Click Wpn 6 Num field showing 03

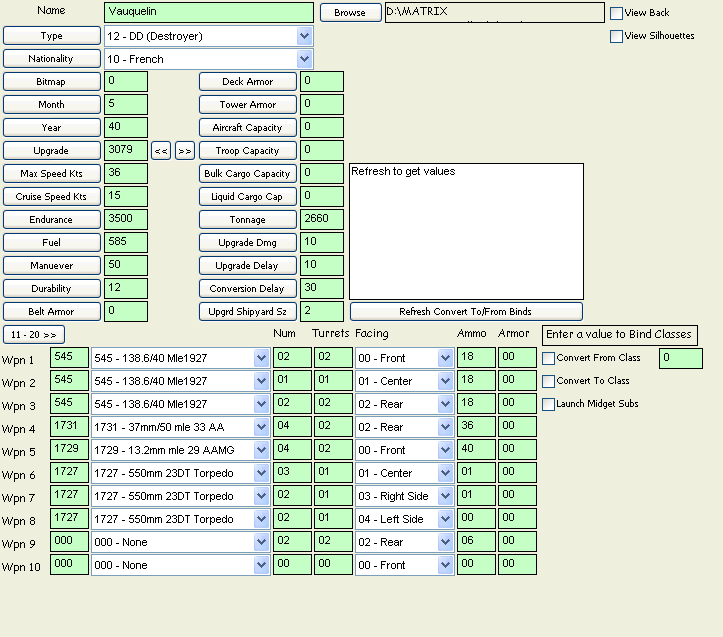[292, 473]
